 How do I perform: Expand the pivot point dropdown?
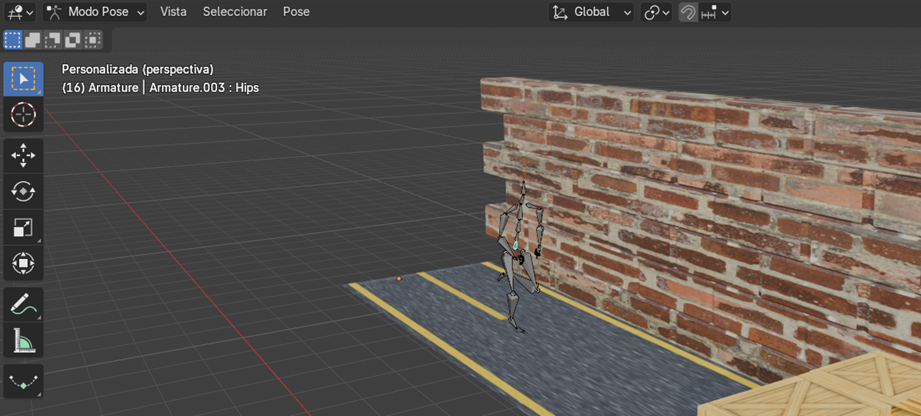(656, 12)
